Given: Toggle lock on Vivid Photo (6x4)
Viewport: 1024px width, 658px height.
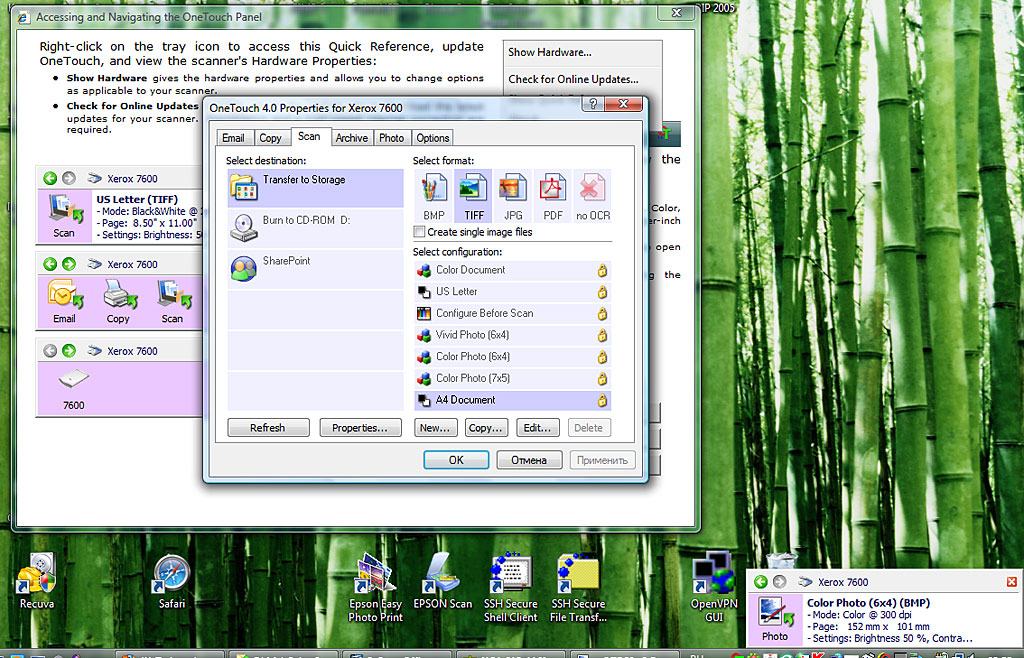Looking at the screenshot, I should tap(602, 336).
